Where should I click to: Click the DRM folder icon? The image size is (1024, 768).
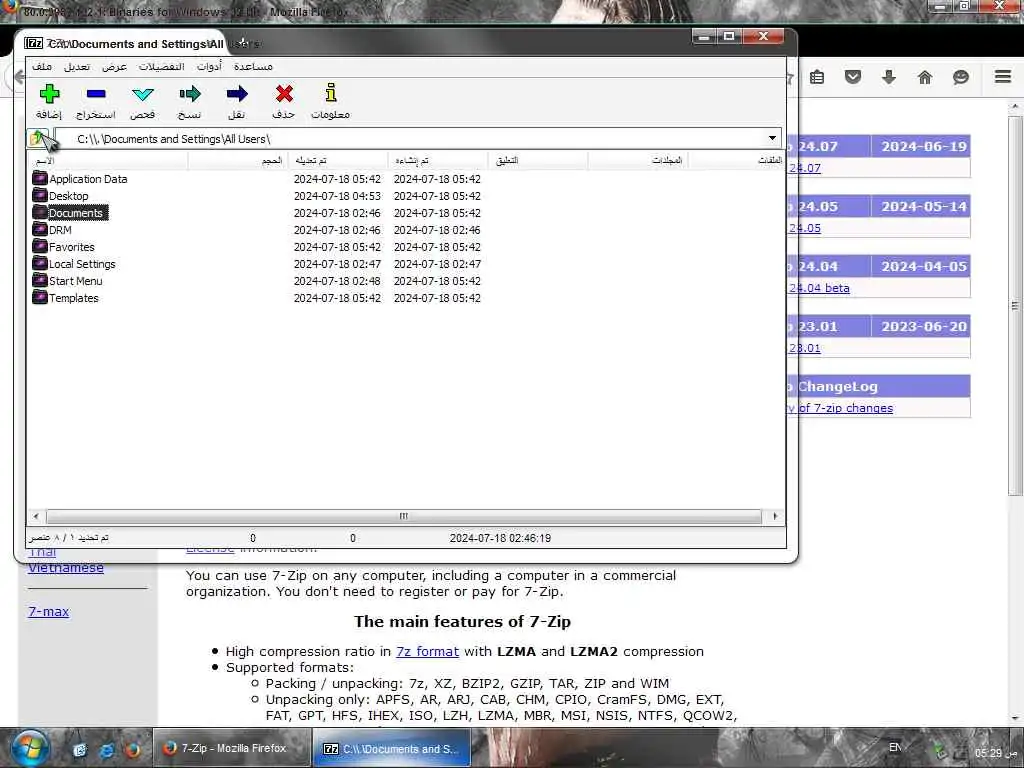40,229
